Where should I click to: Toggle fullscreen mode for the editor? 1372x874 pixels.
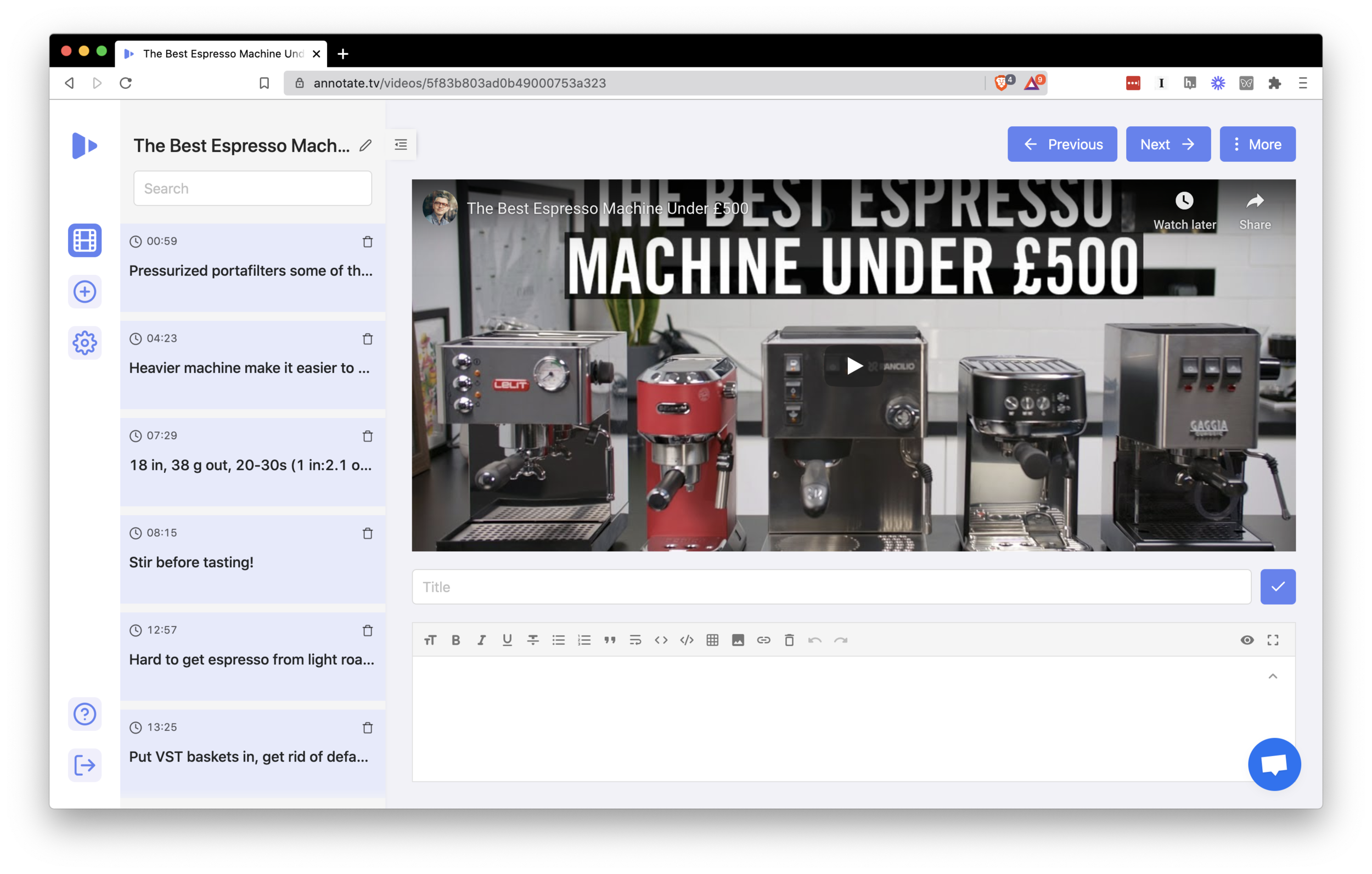click(x=1273, y=640)
